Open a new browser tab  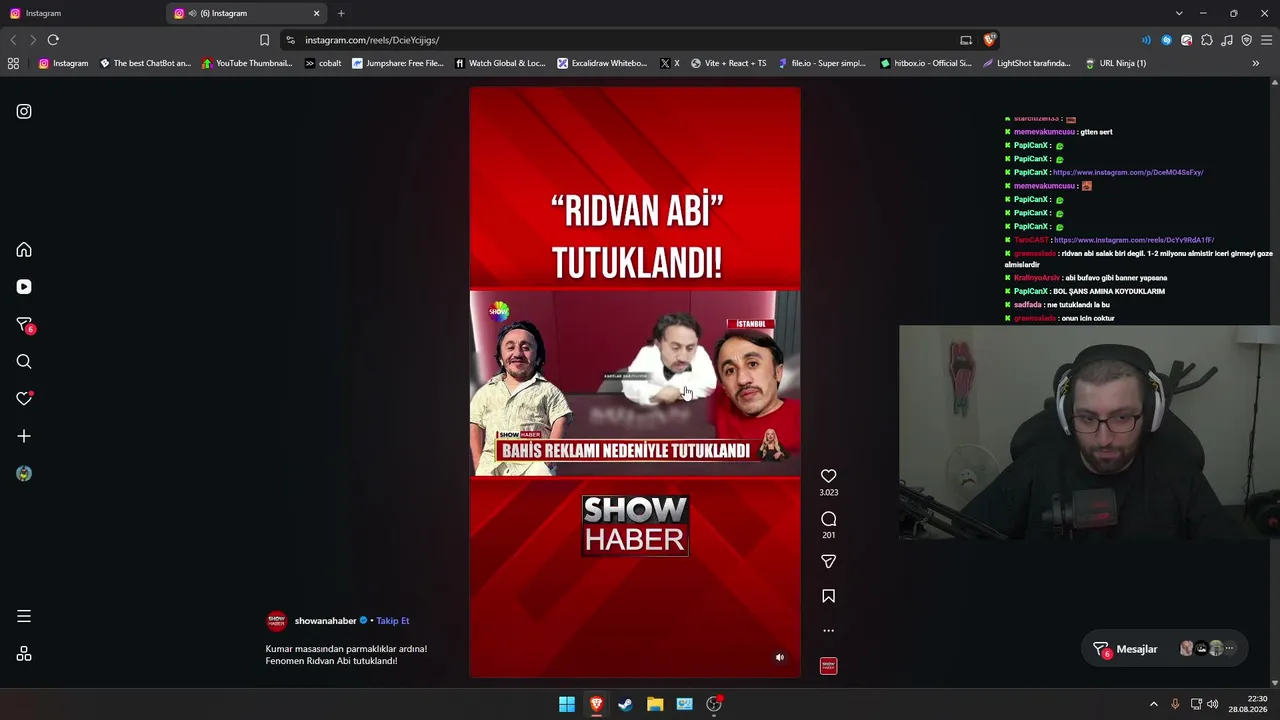[x=341, y=13]
